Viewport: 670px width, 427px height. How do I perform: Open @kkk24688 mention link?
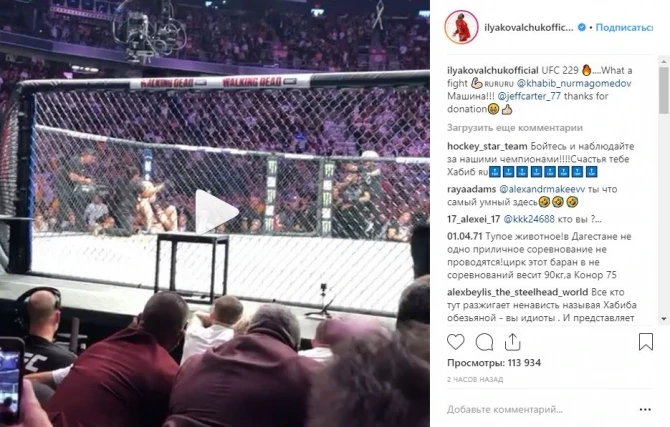529,219
